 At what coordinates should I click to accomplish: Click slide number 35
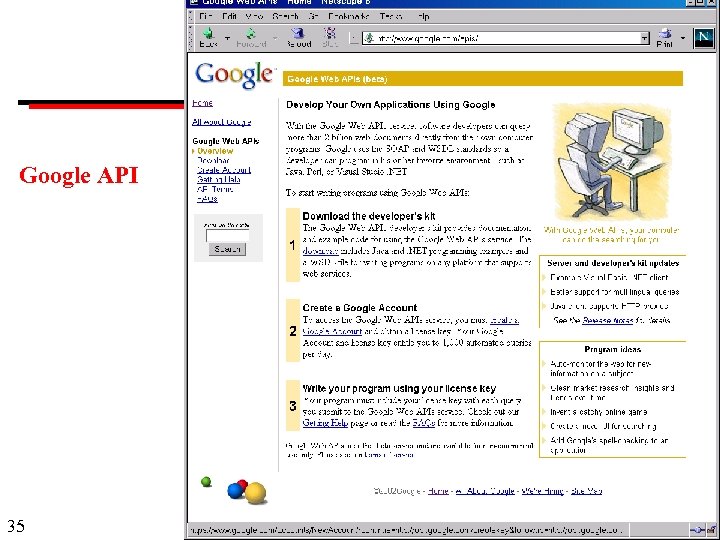pyautogui.click(x=16, y=526)
